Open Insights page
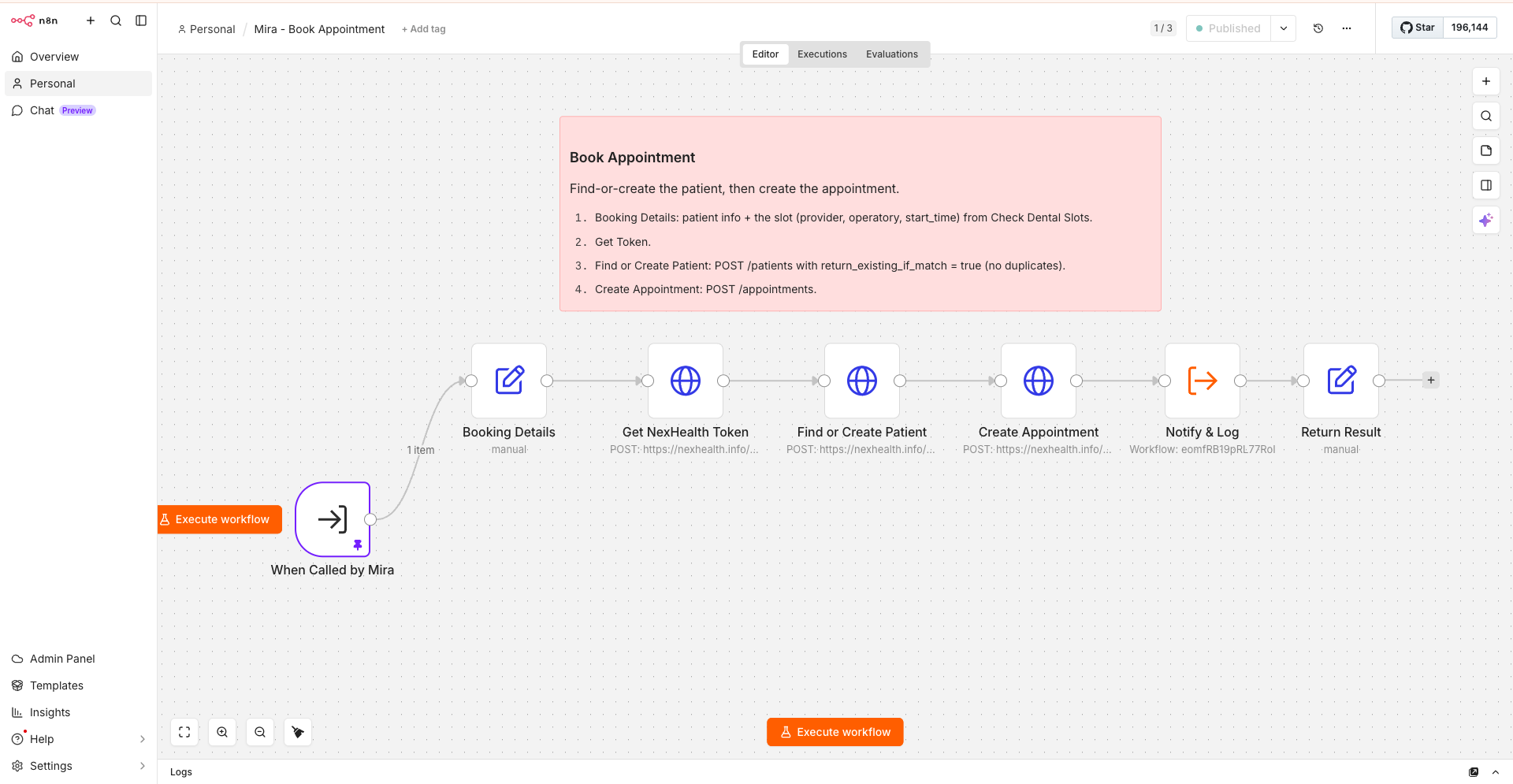Viewport: 1513px width, 784px height. [78, 712]
